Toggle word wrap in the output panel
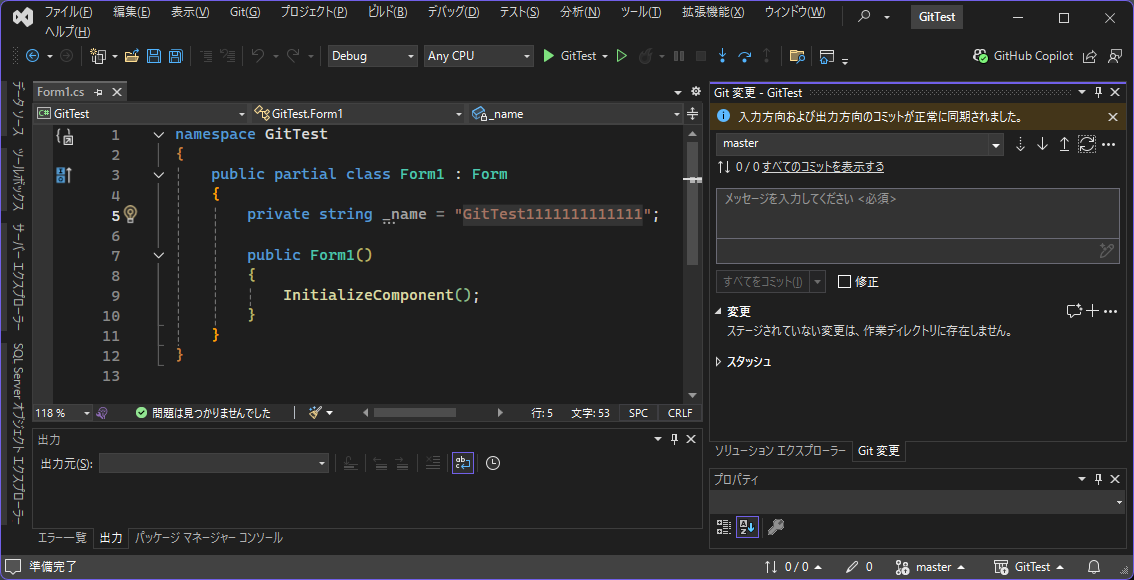This screenshot has width=1134, height=580. tap(462, 463)
